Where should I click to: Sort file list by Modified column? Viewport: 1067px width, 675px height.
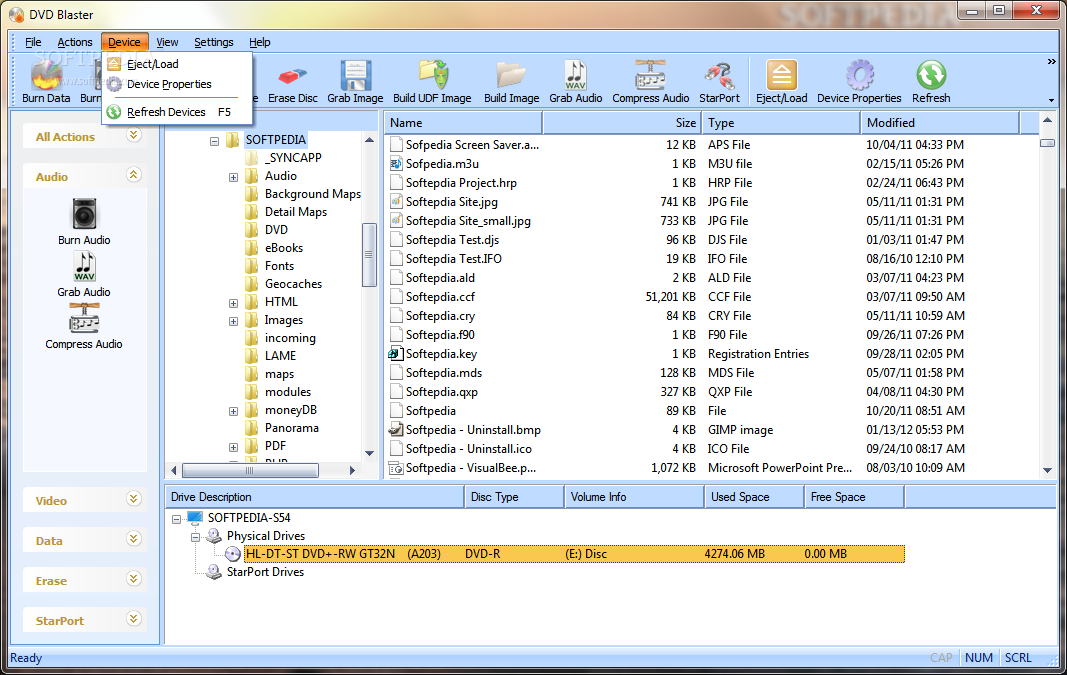tap(940, 123)
